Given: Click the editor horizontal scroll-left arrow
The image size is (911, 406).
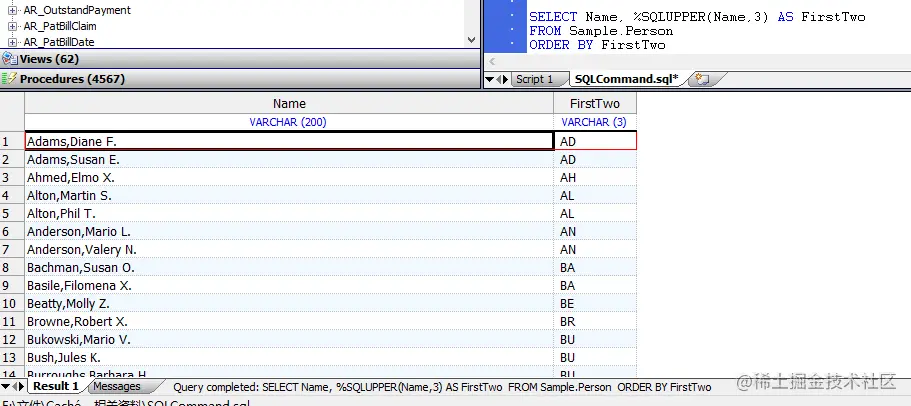Looking at the screenshot, I should pyautogui.click(x=492, y=62).
